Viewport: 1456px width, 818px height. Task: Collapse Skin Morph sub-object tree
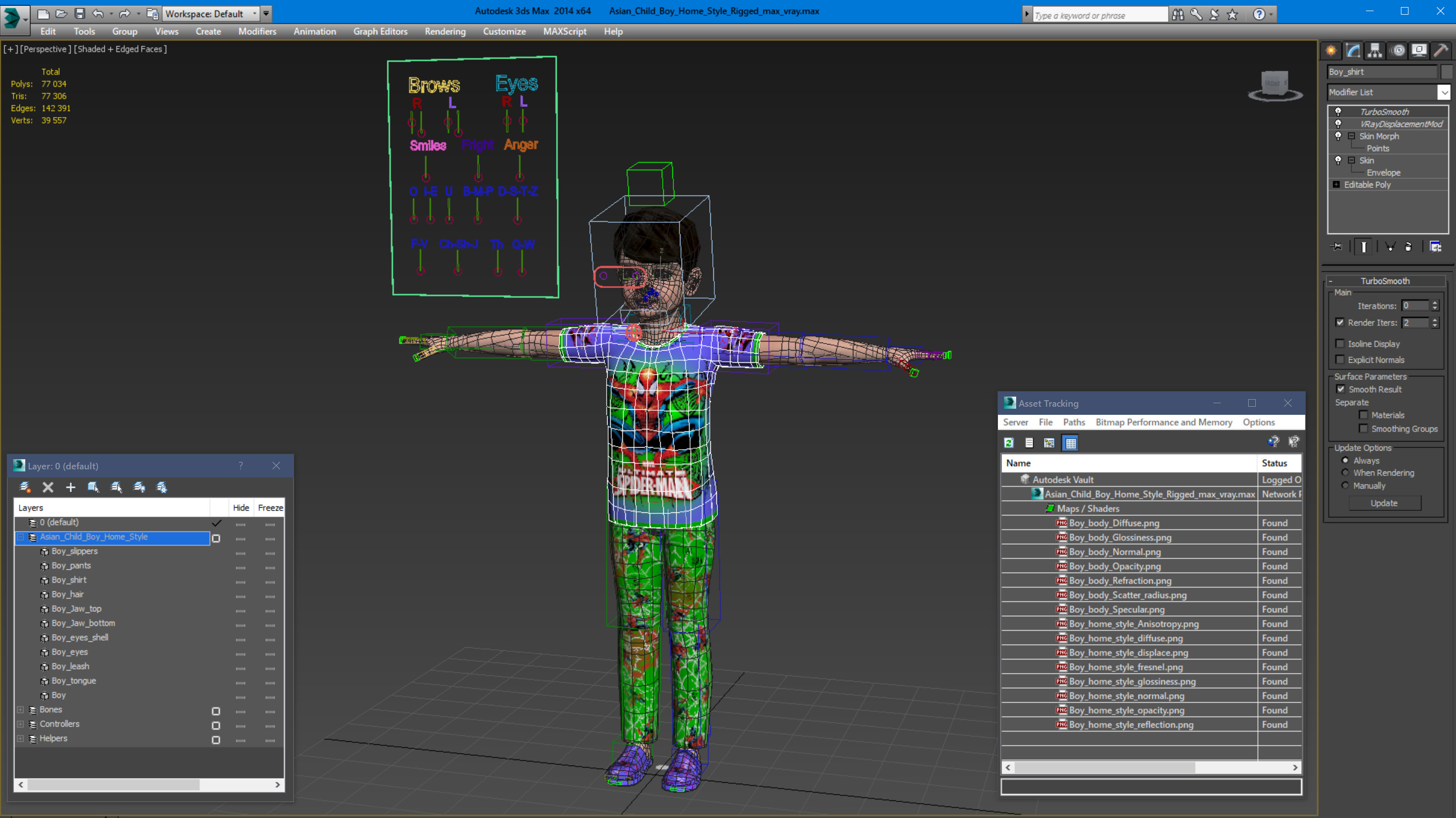point(1352,136)
